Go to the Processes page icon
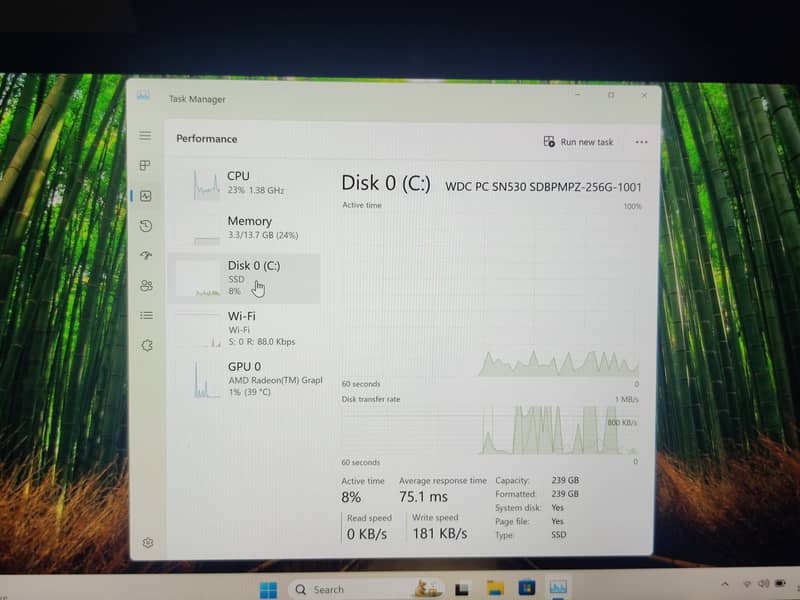The width and height of the screenshot is (800, 600). [145, 165]
